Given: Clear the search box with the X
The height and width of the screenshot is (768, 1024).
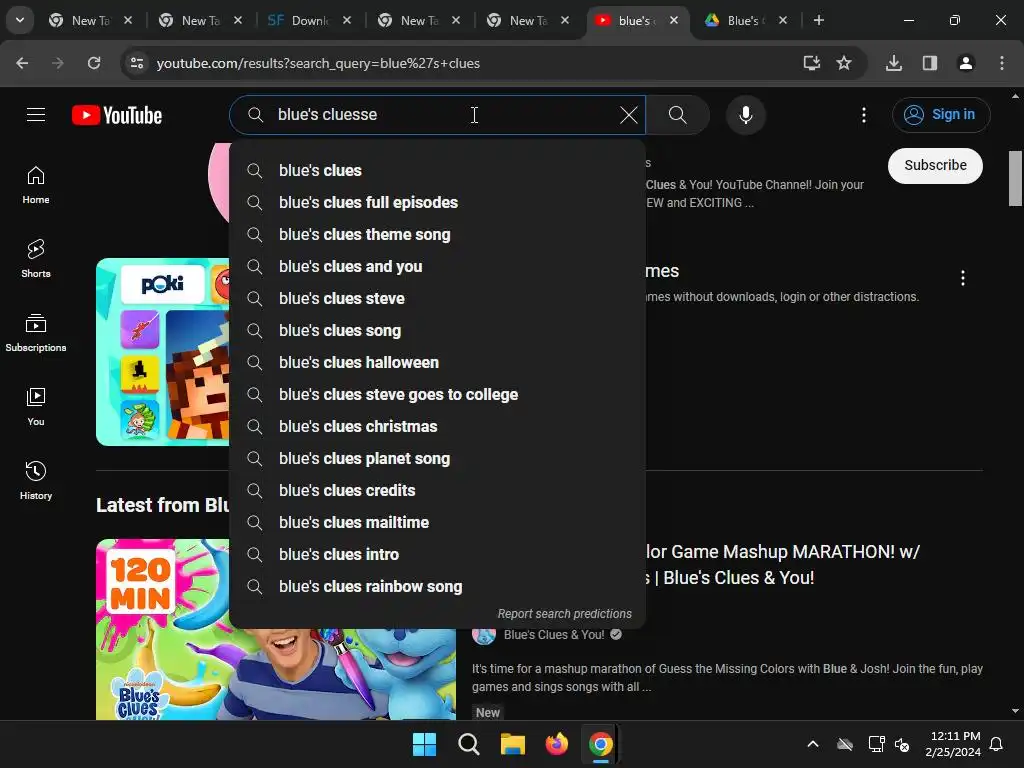Looking at the screenshot, I should point(628,115).
